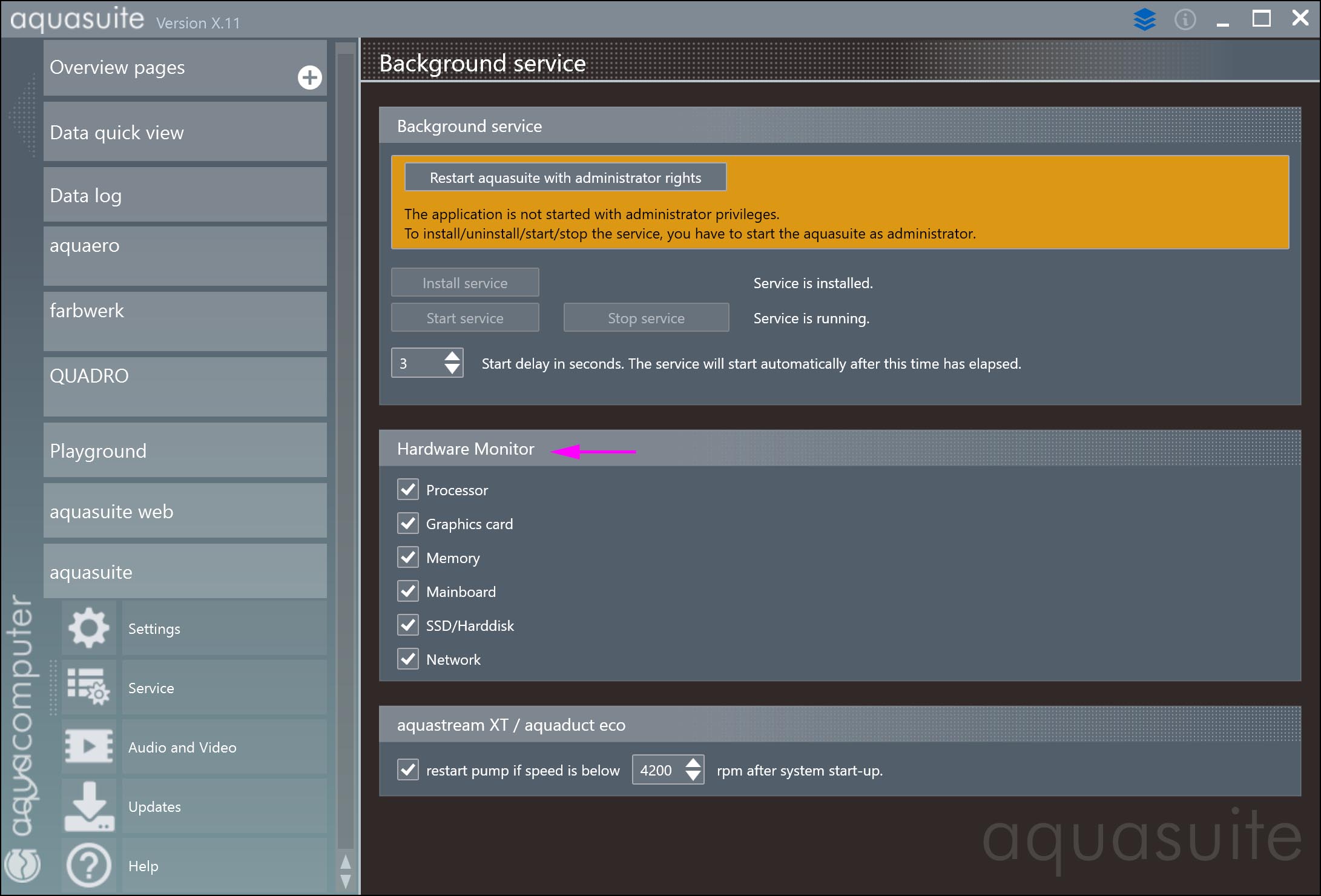This screenshot has height=896, width=1321.
Task: Click the aquacomputer logo at bottom left
Action: pyautogui.click(x=22, y=864)
